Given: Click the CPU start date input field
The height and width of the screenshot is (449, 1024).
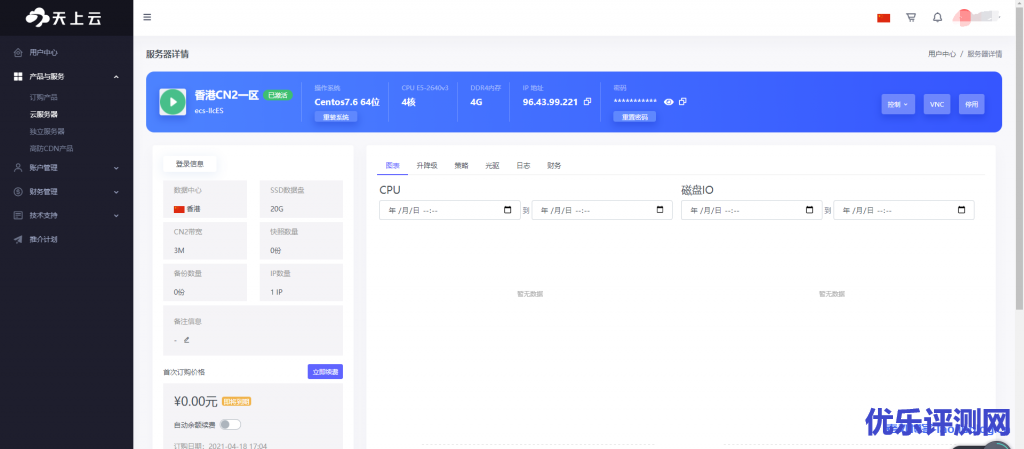Looking at the screenshot, I should (449, 210).
